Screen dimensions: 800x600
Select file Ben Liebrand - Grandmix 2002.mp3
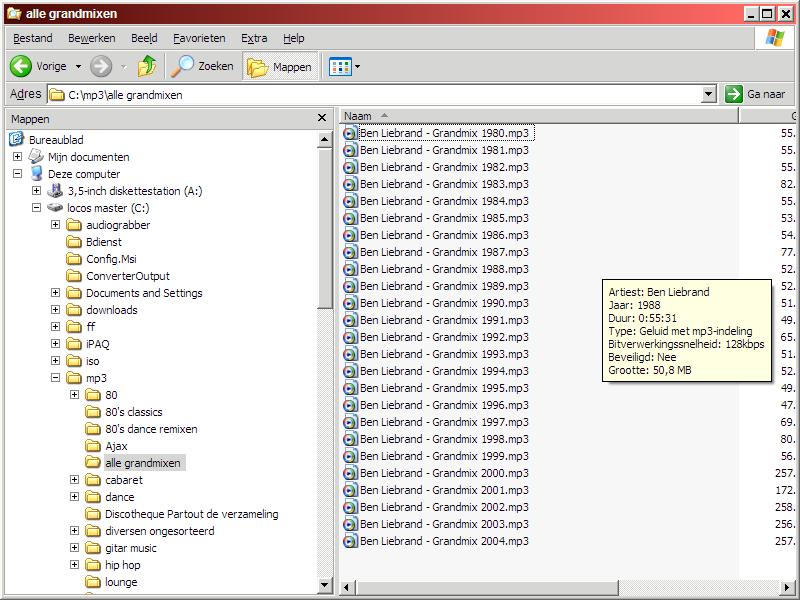tap(444, 507)
